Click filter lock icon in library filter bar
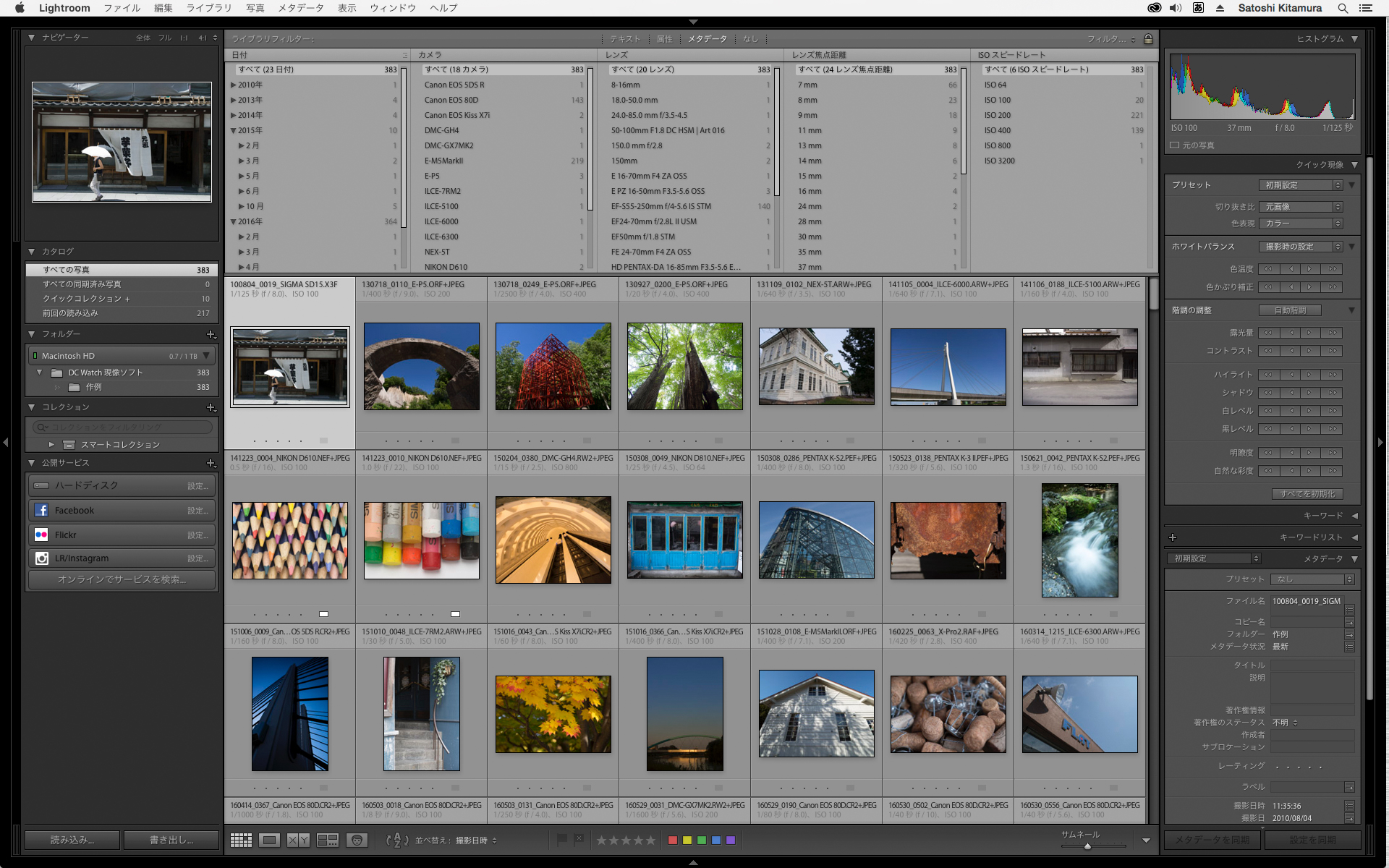This screenshot has width=1389, height=868. pos(1148,39)
